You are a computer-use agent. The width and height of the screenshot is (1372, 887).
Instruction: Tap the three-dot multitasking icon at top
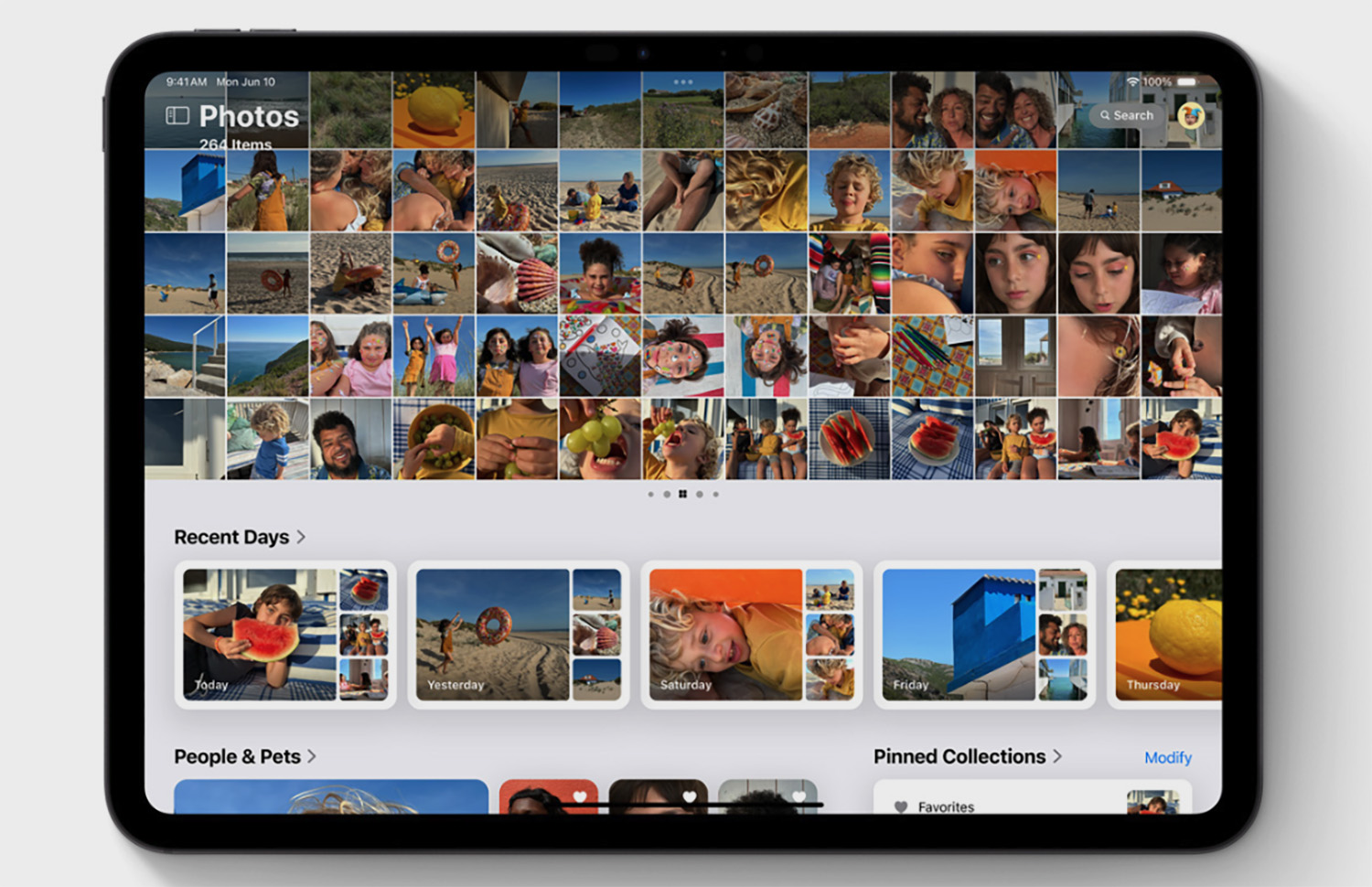(x=683, y=81)
